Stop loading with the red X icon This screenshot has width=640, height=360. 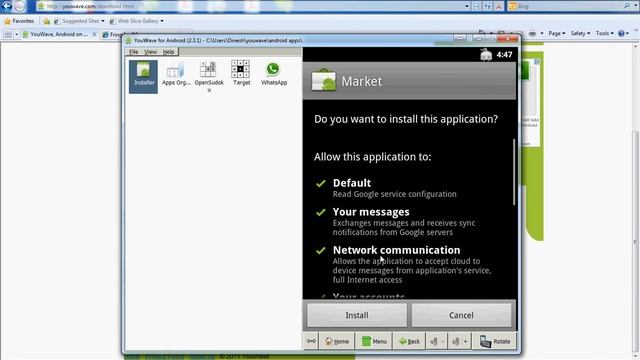pos(498,6)
